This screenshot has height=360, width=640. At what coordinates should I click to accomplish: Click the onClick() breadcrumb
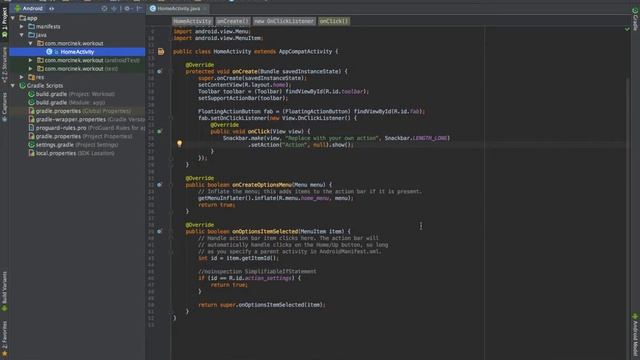tap(334, 21)
